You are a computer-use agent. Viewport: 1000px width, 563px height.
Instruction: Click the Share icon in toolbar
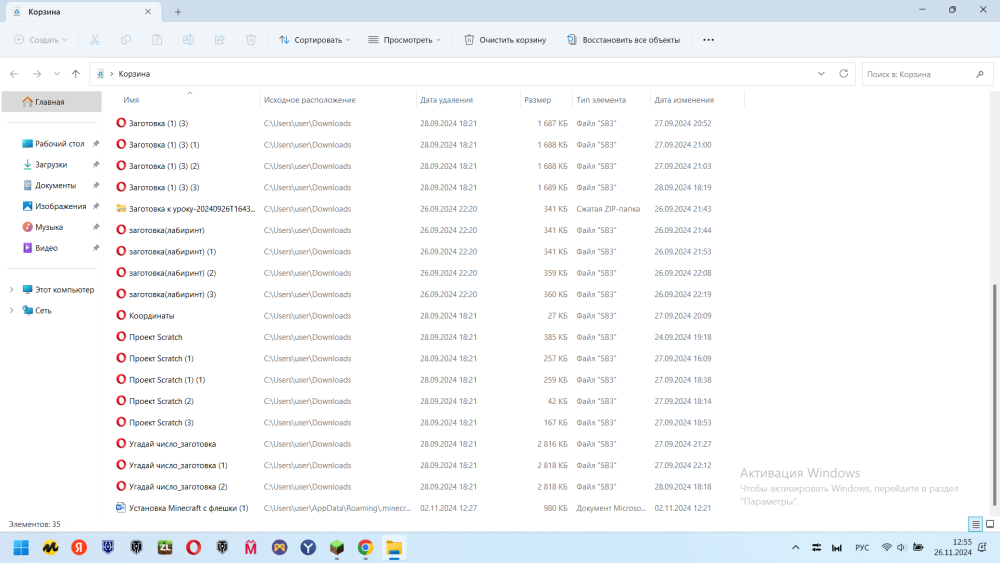point(219,40)
